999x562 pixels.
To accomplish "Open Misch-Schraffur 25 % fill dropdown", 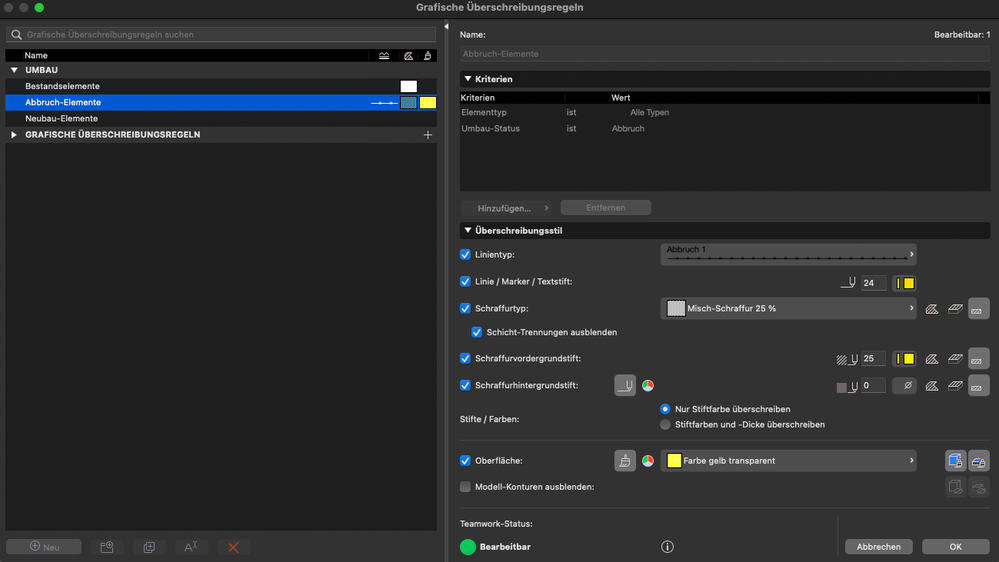I will coord(788,308).
